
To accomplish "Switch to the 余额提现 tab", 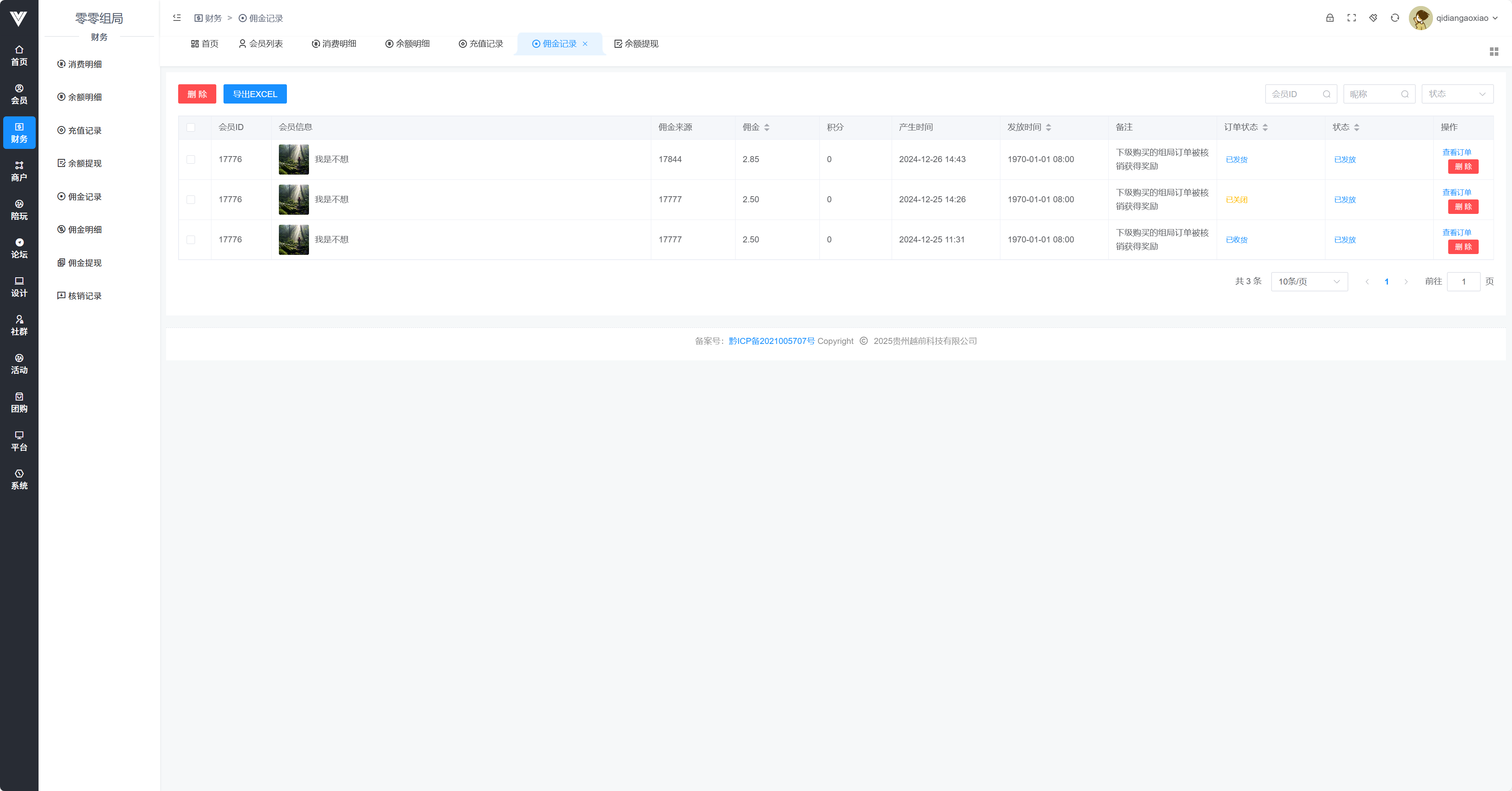I will click(636, 43).
